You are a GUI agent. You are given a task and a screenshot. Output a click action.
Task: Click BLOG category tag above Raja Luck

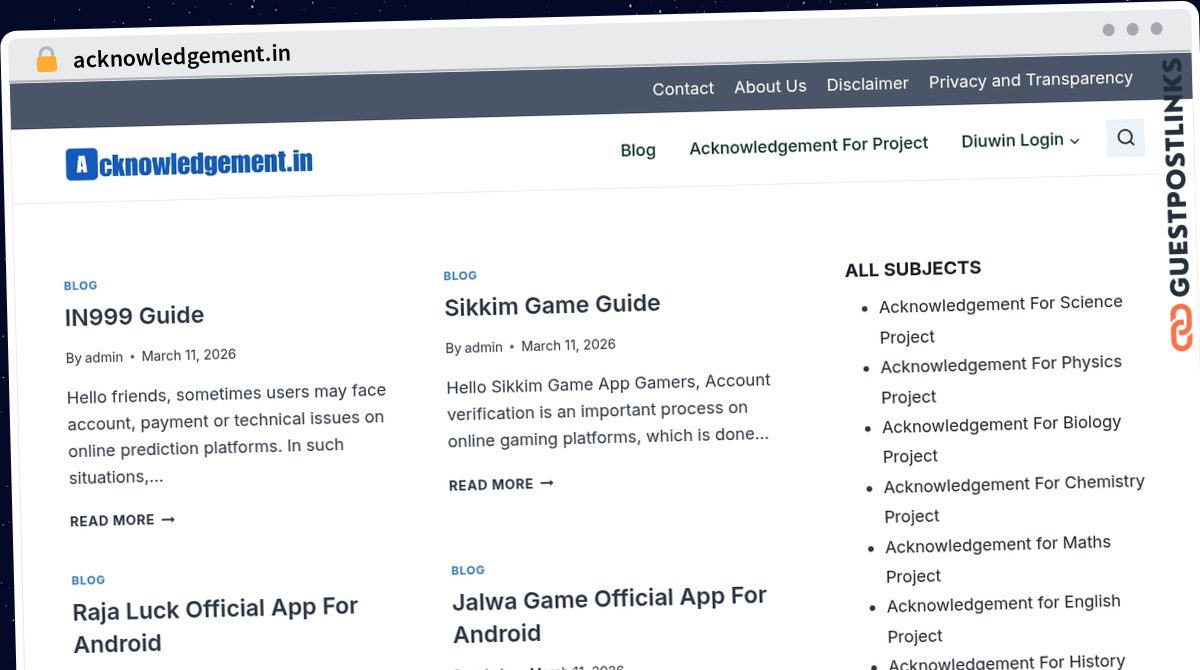point(88,580)
